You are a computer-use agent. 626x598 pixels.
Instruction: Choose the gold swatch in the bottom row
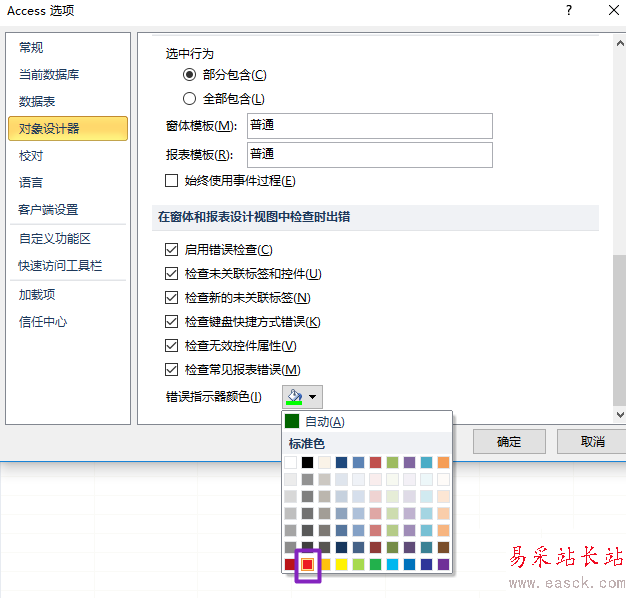tap(325, 564)
